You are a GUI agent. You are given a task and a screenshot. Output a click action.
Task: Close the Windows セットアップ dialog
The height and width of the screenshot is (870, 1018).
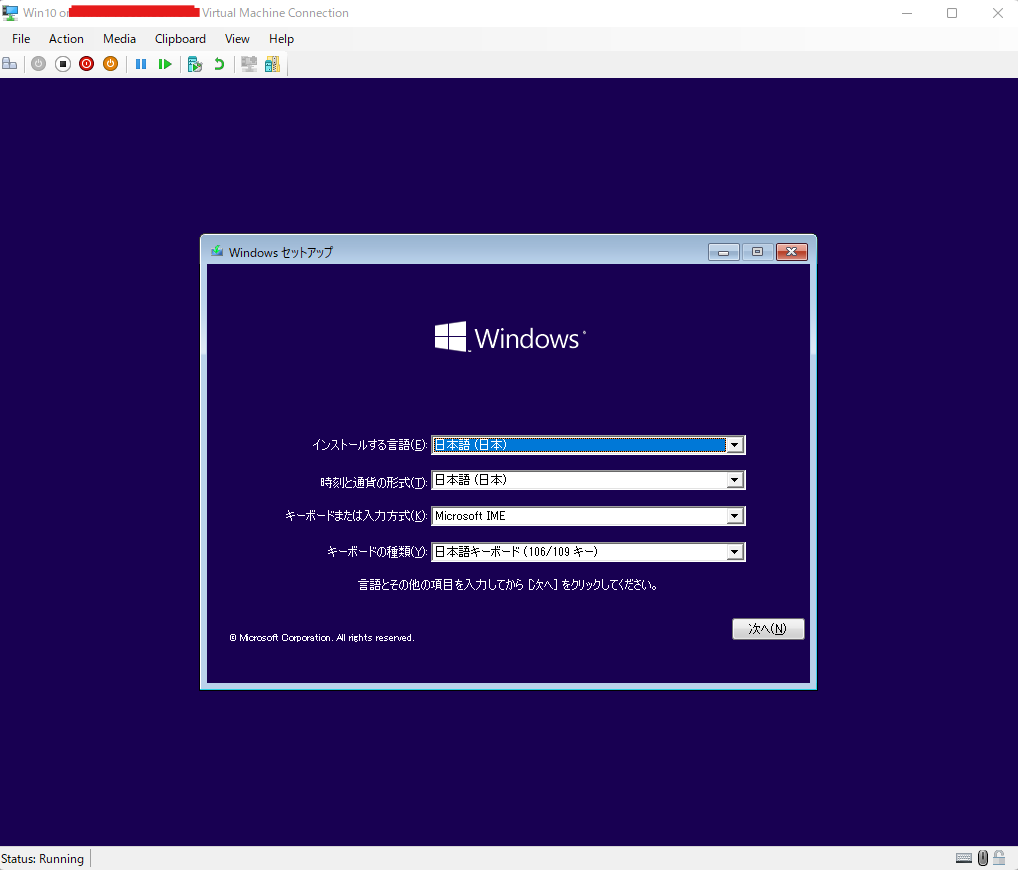(791, 252)
